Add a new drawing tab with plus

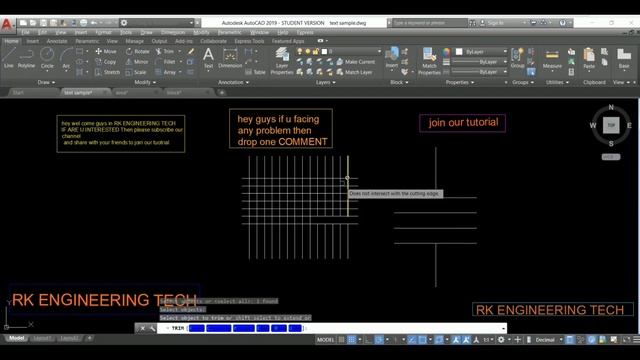pos(222,93)
